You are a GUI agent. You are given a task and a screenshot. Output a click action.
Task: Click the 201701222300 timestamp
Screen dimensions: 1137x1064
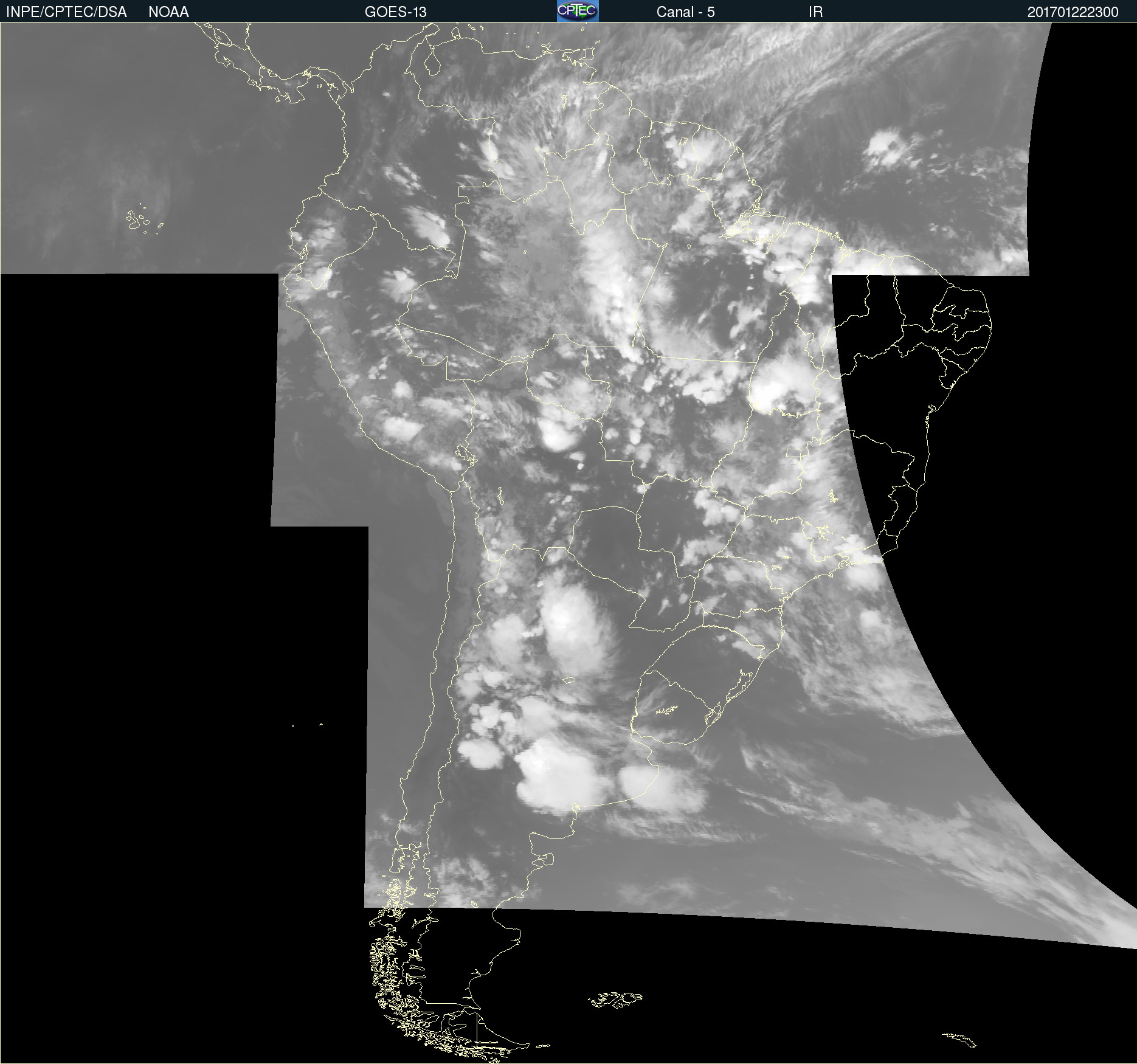pos(1073,12)
